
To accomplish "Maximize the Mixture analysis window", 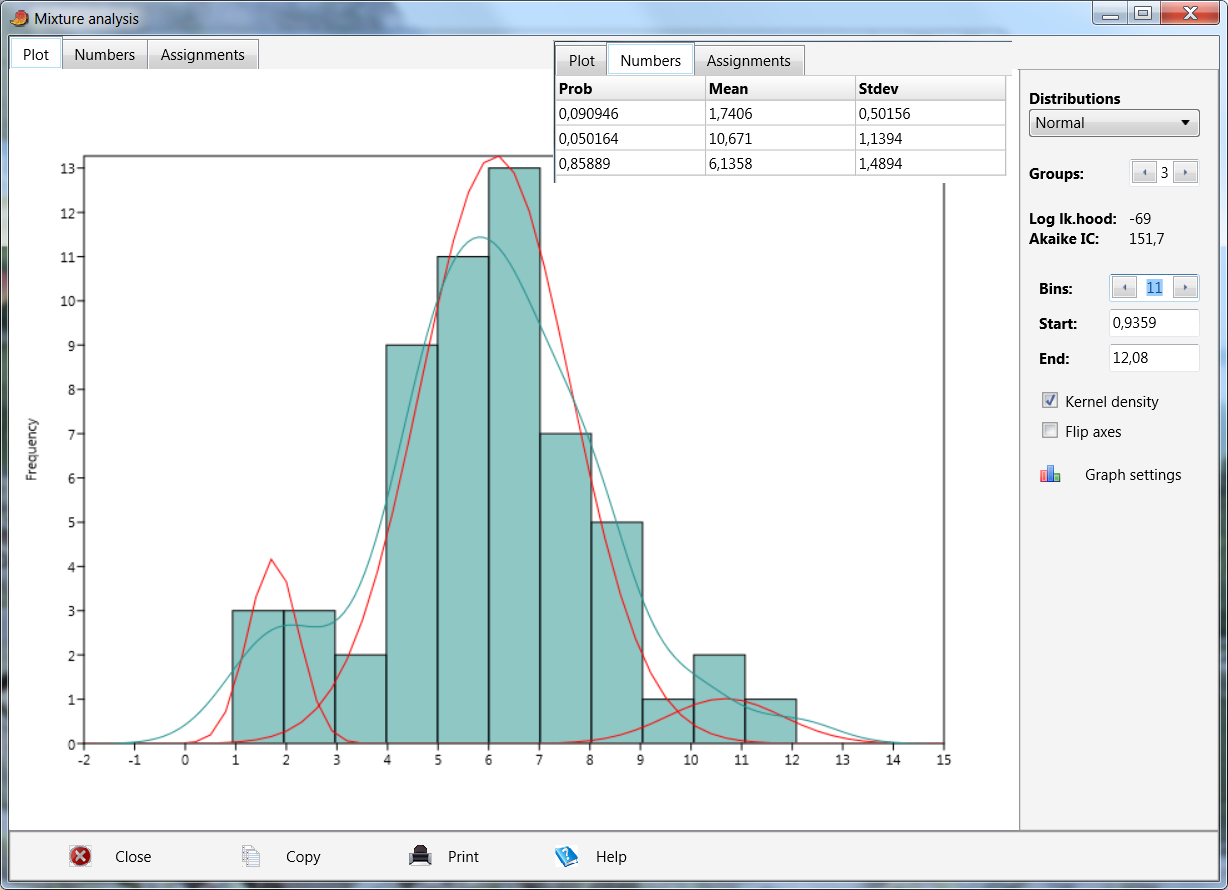I will pyautogui.click(x=1143, y=14).
